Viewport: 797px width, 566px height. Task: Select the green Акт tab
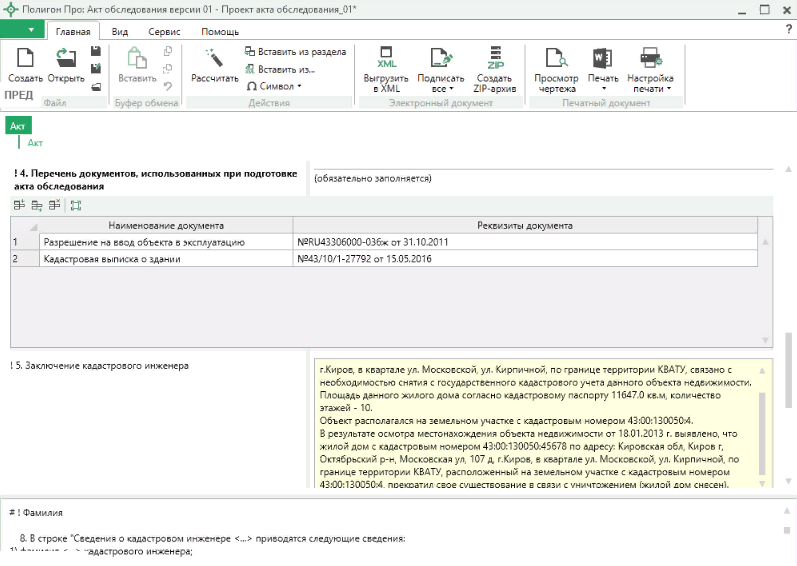(18, 125)
